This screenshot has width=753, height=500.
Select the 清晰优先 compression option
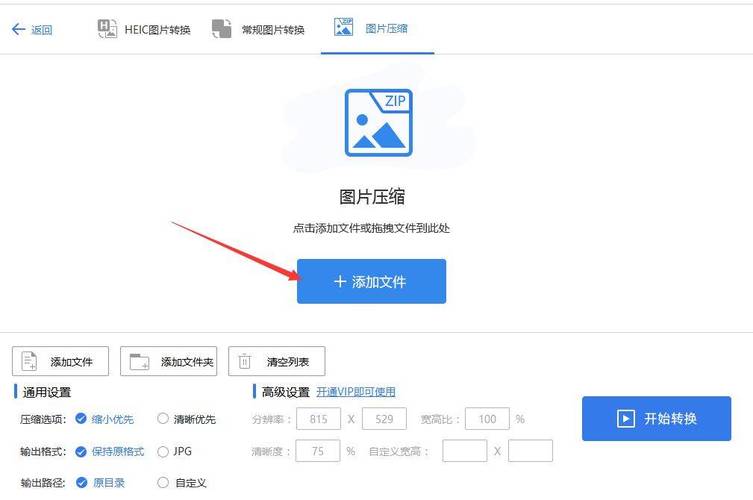[x=187, y=419]
